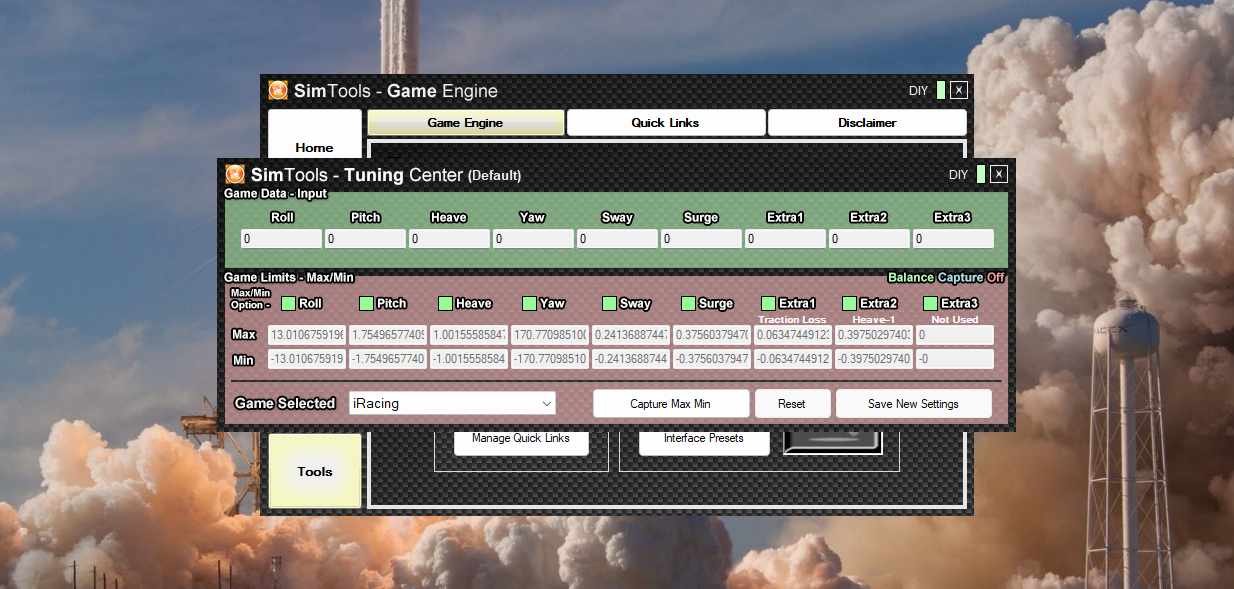This screenshot has width=1234, height=589.
Task: Click the green DIY indicator in Tuning Center
Action: (x=981, y=174)
